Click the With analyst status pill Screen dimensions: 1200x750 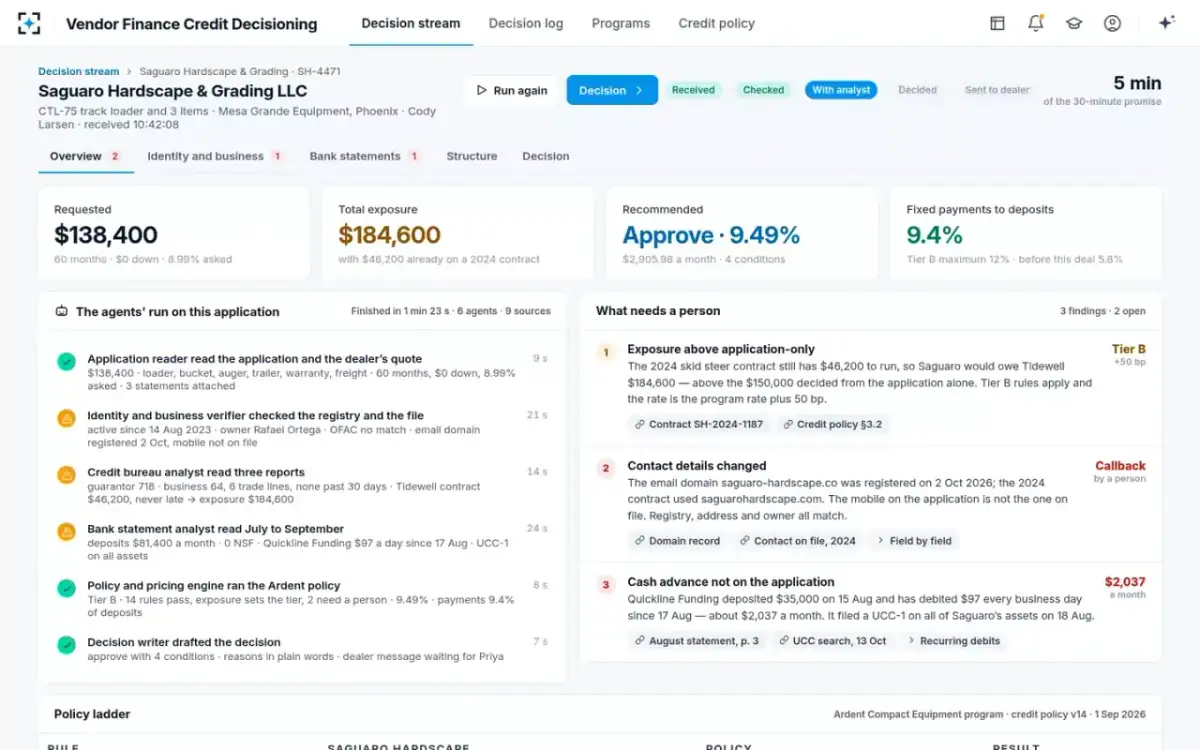point(841,90)
